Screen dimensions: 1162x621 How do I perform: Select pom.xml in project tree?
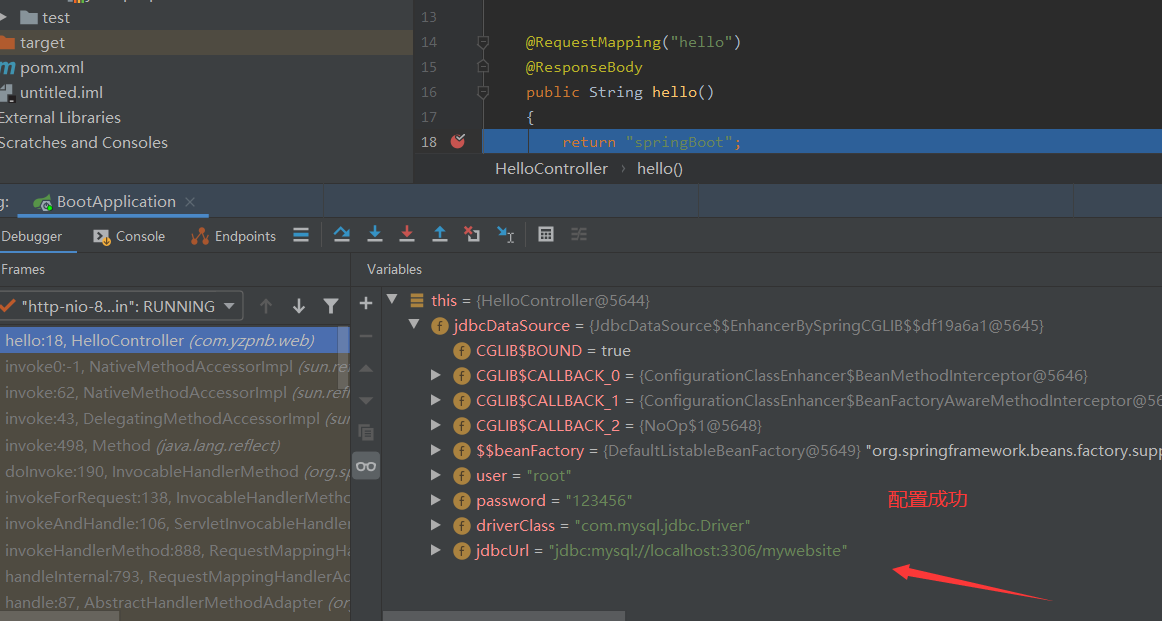(52, 67)
